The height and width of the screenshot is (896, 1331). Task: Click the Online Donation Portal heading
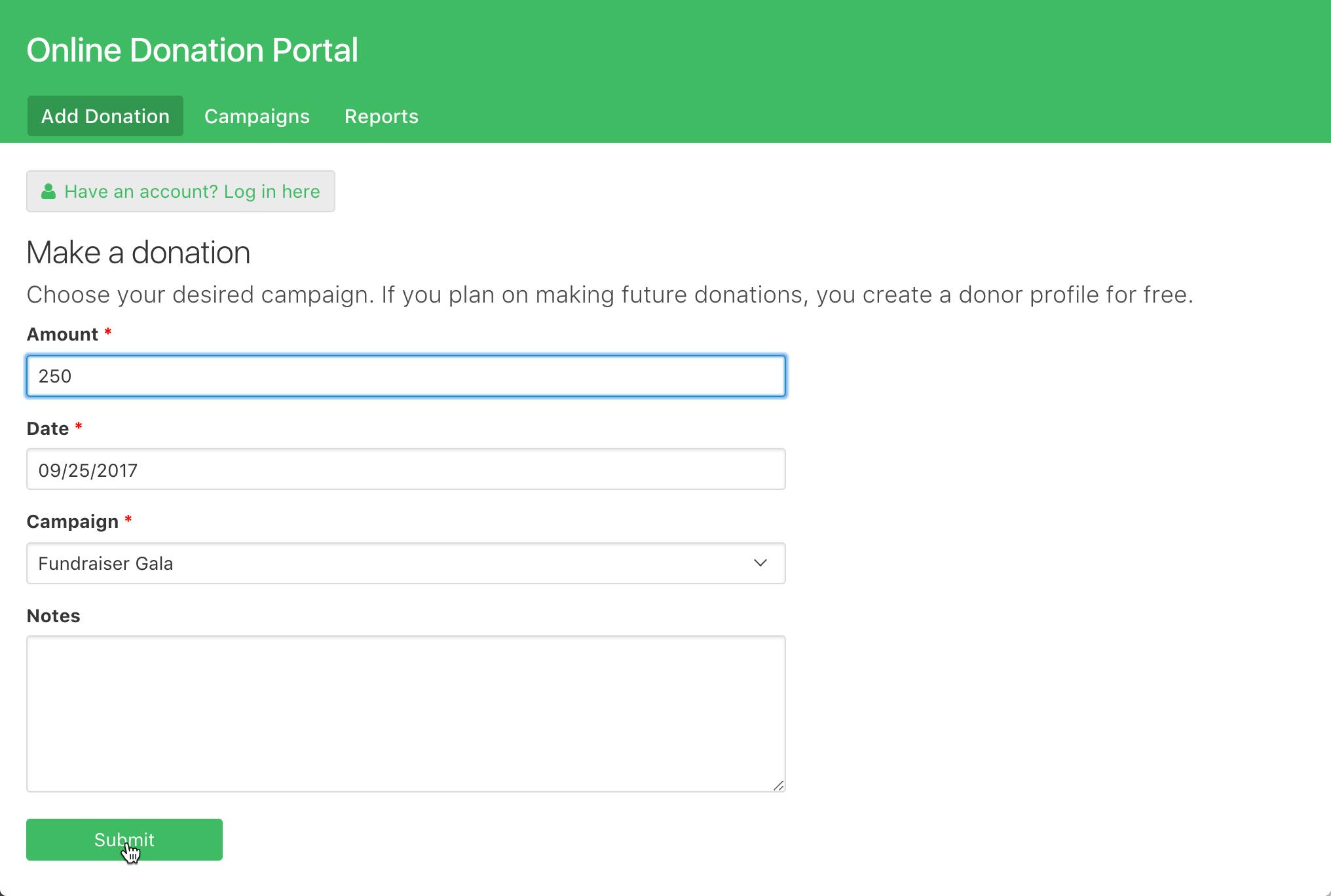tap(192, 49)
